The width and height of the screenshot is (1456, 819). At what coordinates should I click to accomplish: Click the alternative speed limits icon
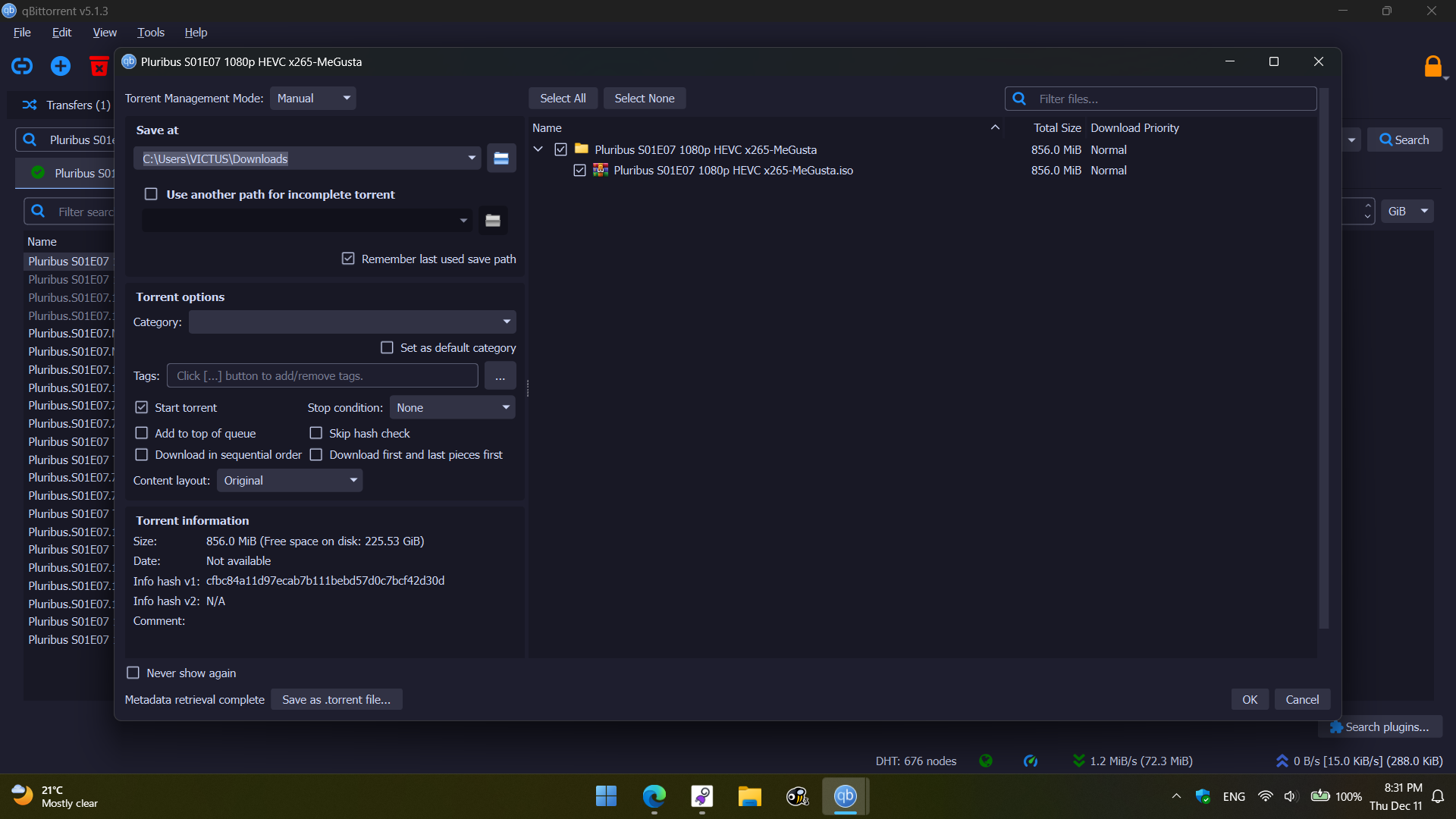[1031, 761]
